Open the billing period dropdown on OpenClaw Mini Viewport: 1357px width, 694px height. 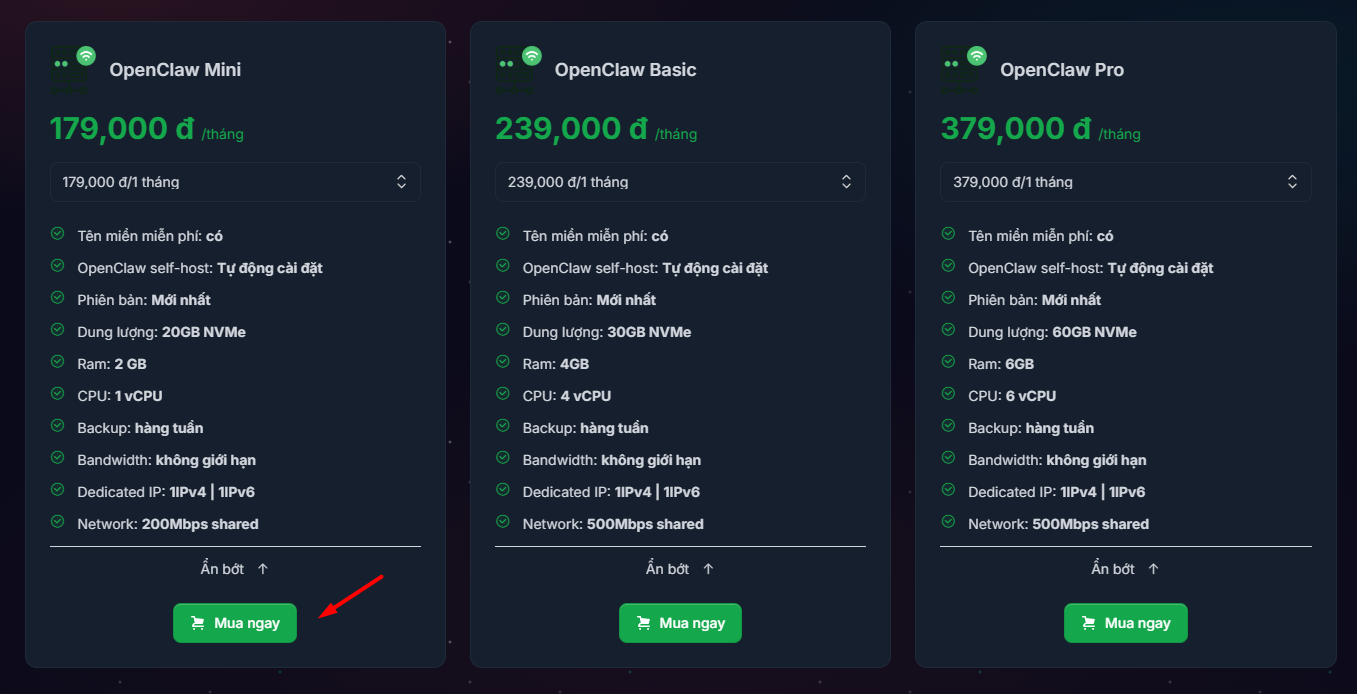(x=235, y=181)
